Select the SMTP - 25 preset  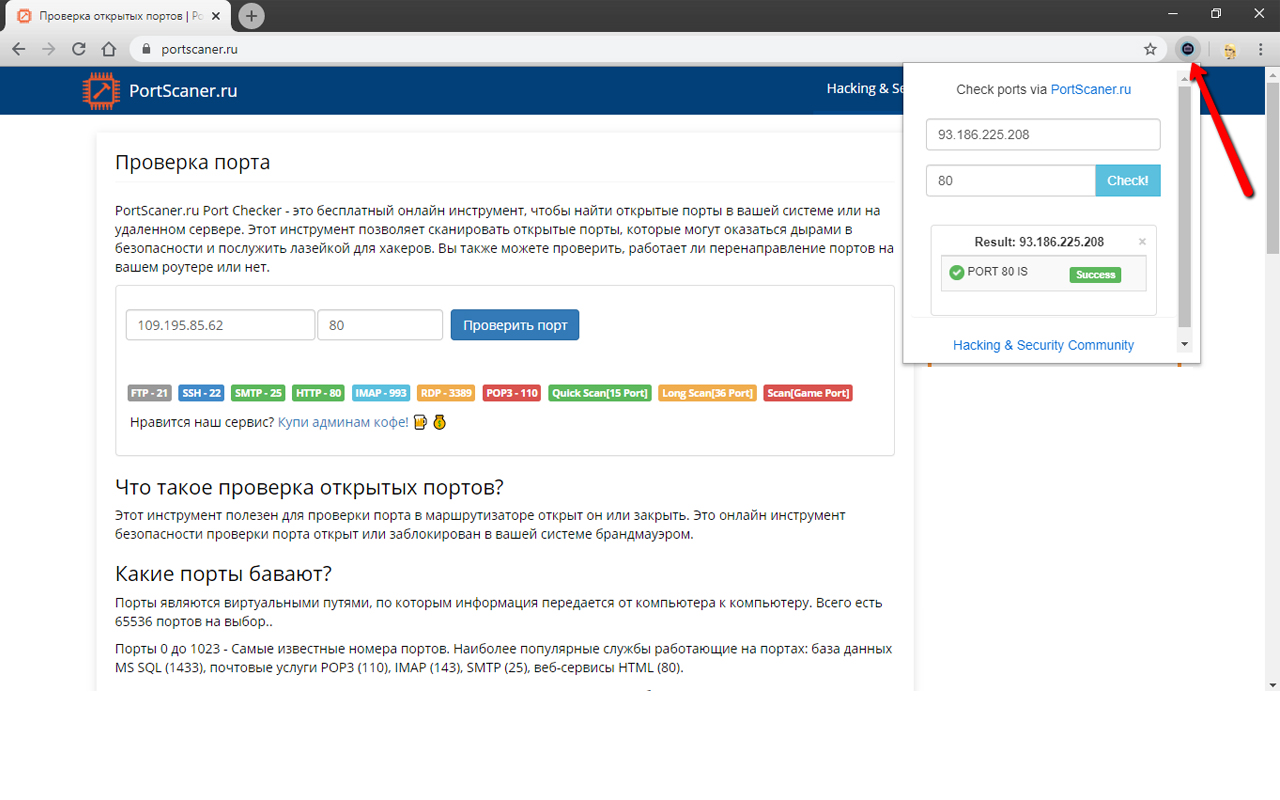258,393
